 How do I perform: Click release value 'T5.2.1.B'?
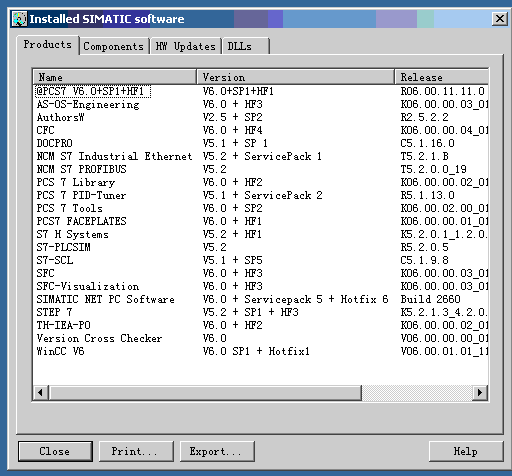pyautogui.click(x=424, y=156)
